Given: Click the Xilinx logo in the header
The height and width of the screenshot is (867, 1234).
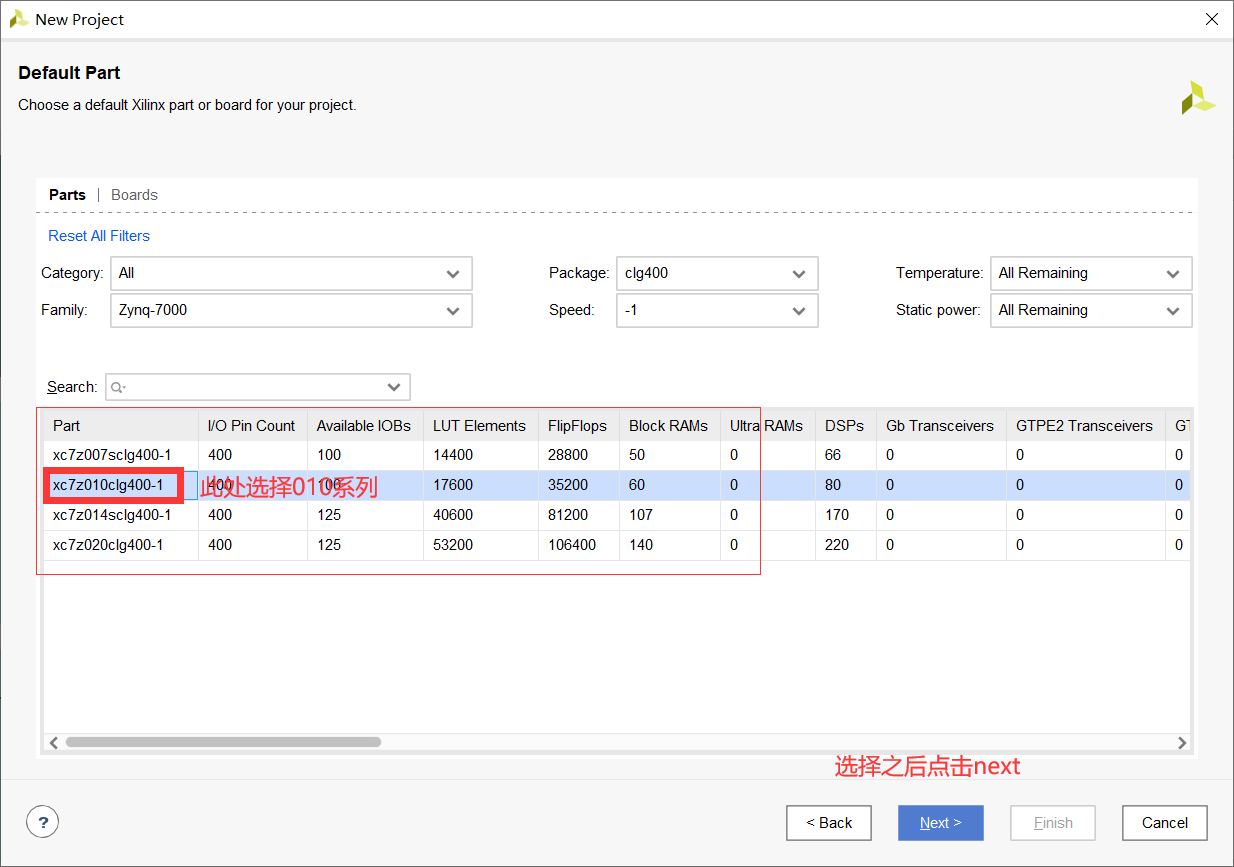Looking at the screenshot, I should click(x=1197, y=98).
